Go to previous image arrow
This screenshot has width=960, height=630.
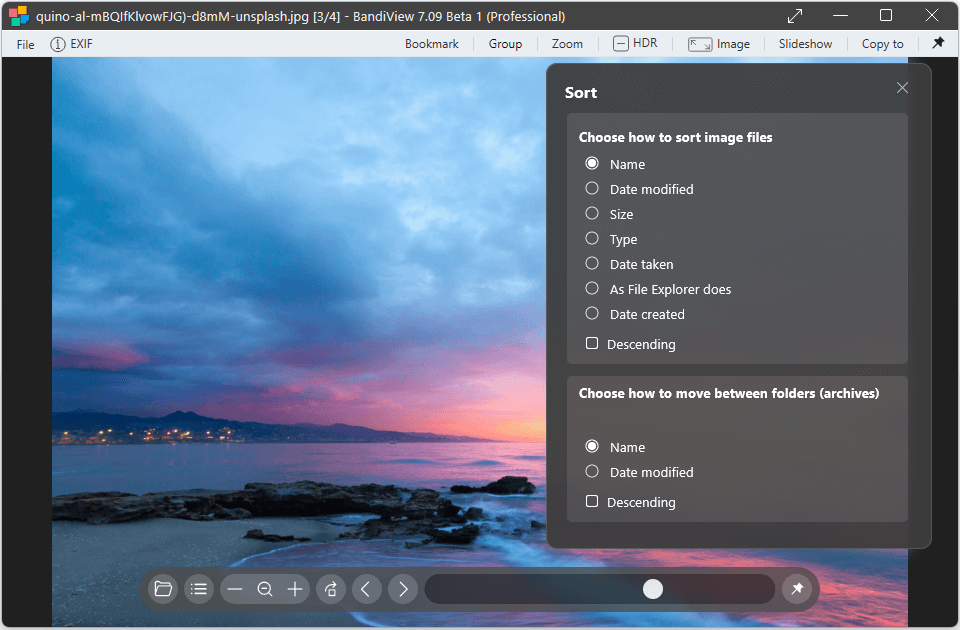click(x=366, y=589)
